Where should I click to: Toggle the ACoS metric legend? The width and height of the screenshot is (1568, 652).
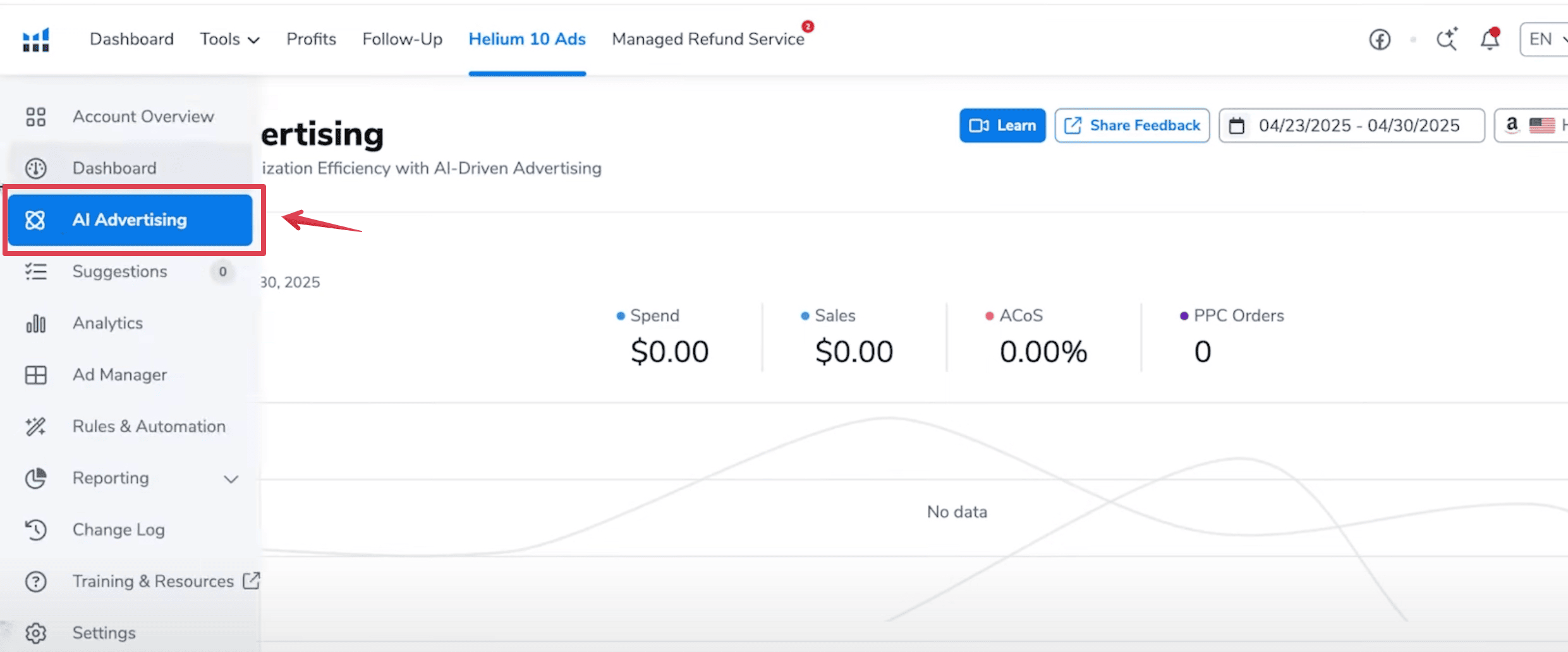pos(1014,316)
